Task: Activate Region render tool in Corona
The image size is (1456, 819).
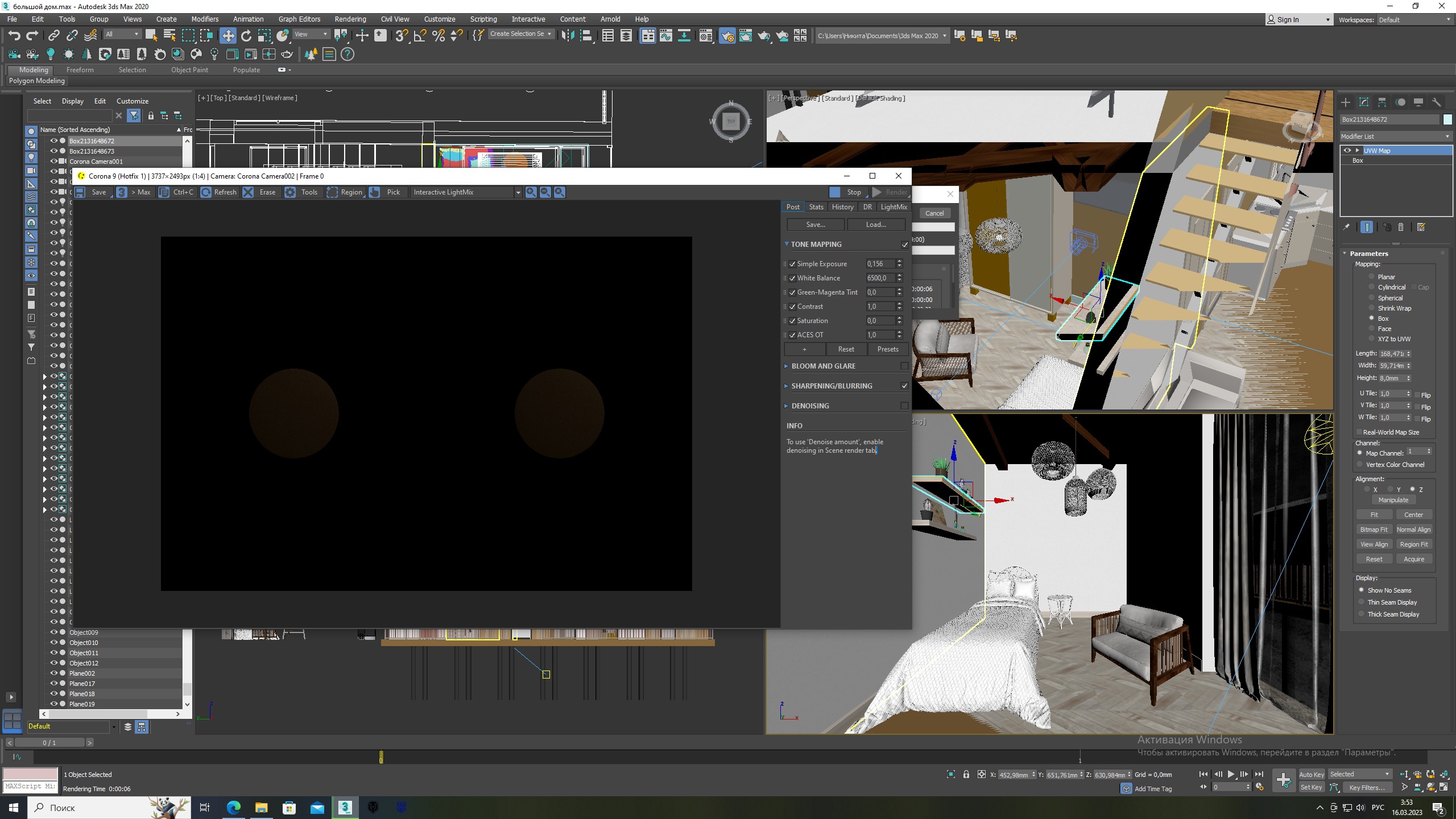Action: (345, 192)
